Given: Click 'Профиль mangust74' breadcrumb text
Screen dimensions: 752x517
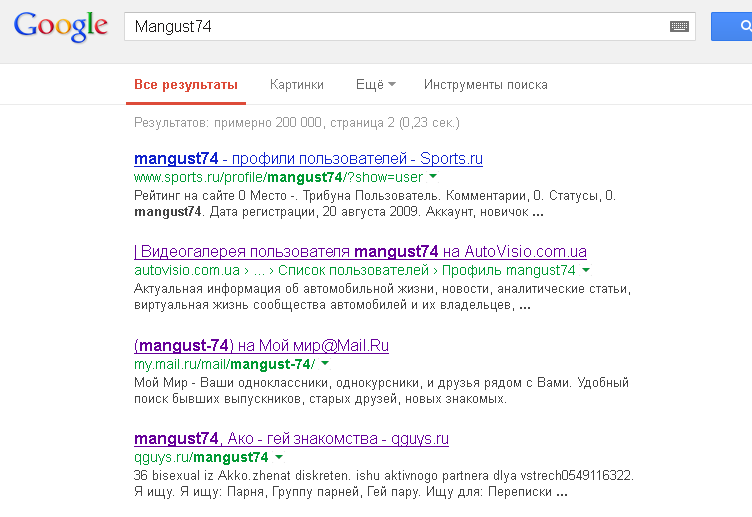Looking at the screenshot, I should pyautogui.click(x=508, y=270).
